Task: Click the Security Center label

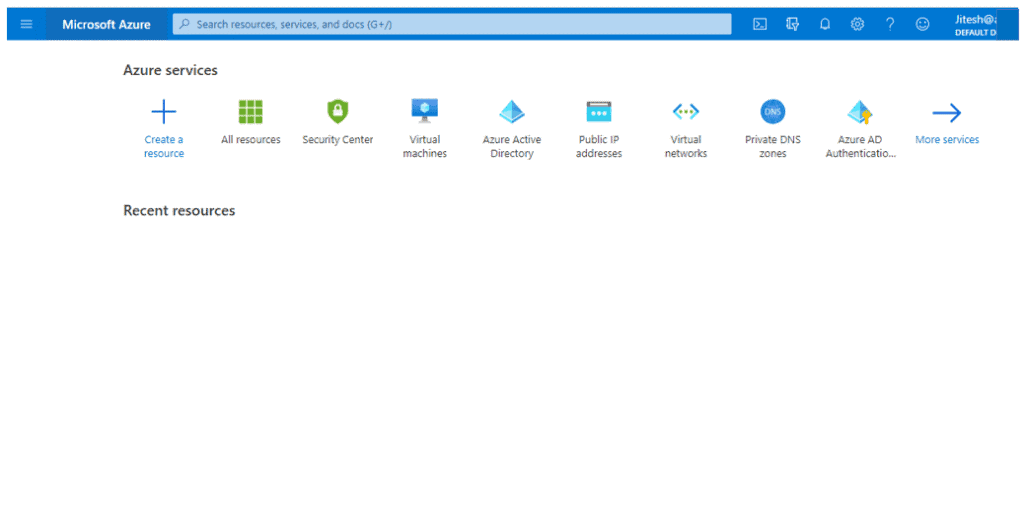Action: point(338,139)
